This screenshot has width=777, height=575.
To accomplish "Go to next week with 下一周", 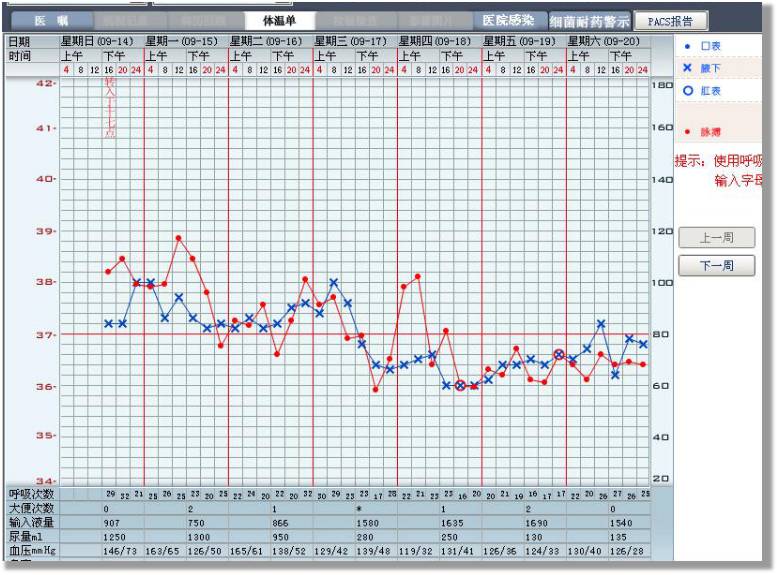I will click(x=716, y=266).
